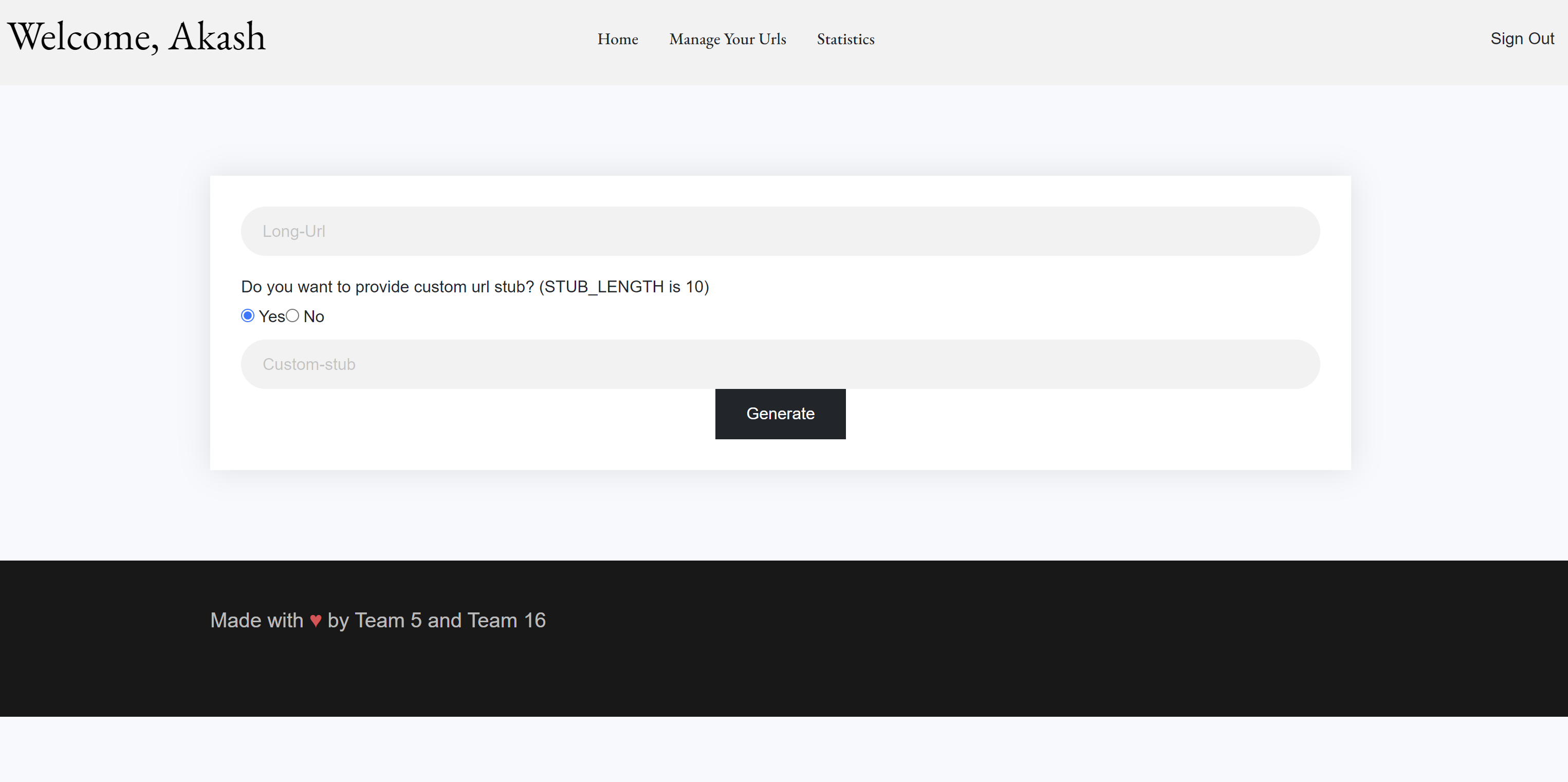
Task: Go to the Statistics page
Action: pos(845,39)
